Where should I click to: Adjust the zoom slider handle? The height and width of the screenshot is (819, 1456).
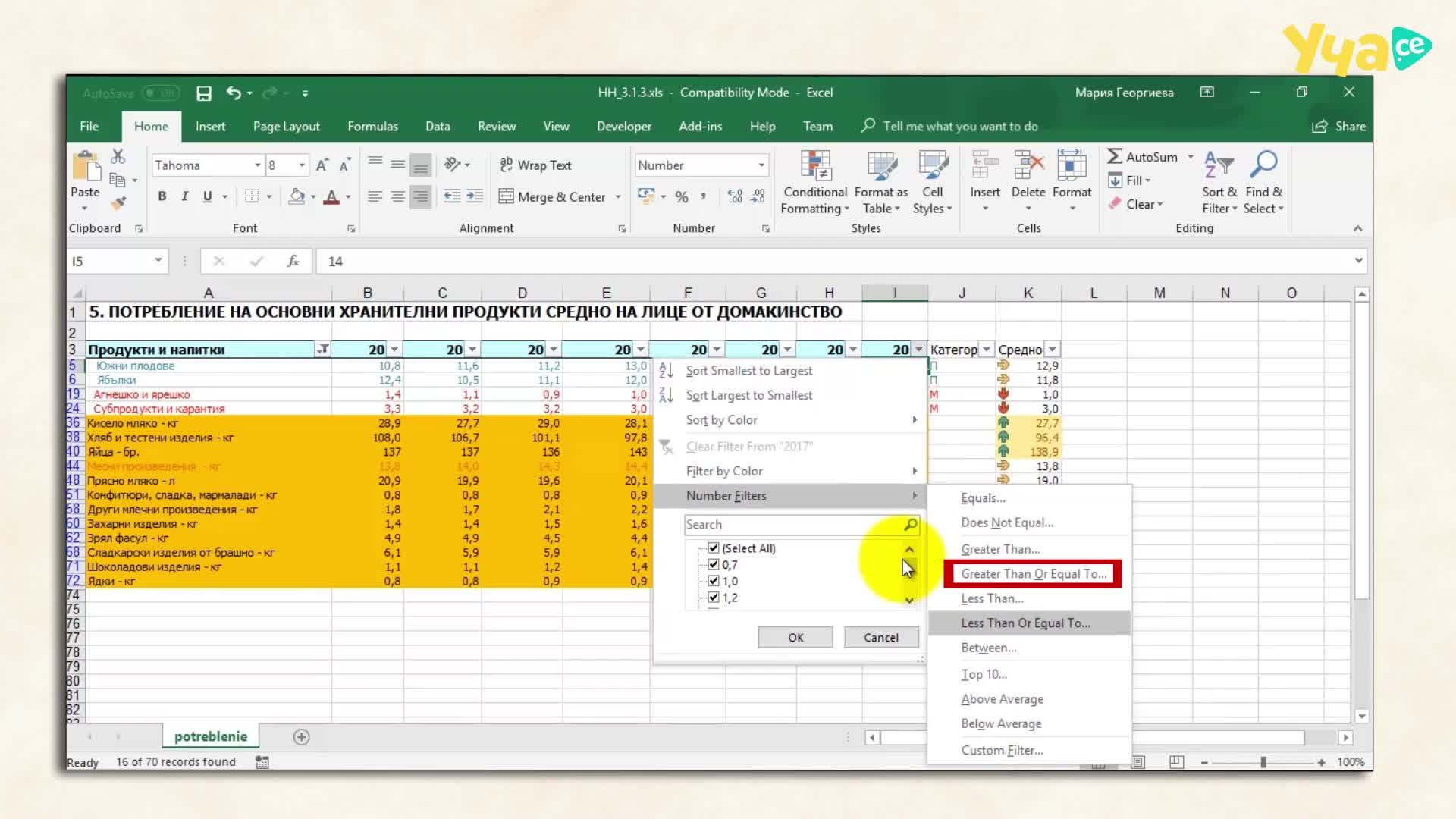(1263, 762)
